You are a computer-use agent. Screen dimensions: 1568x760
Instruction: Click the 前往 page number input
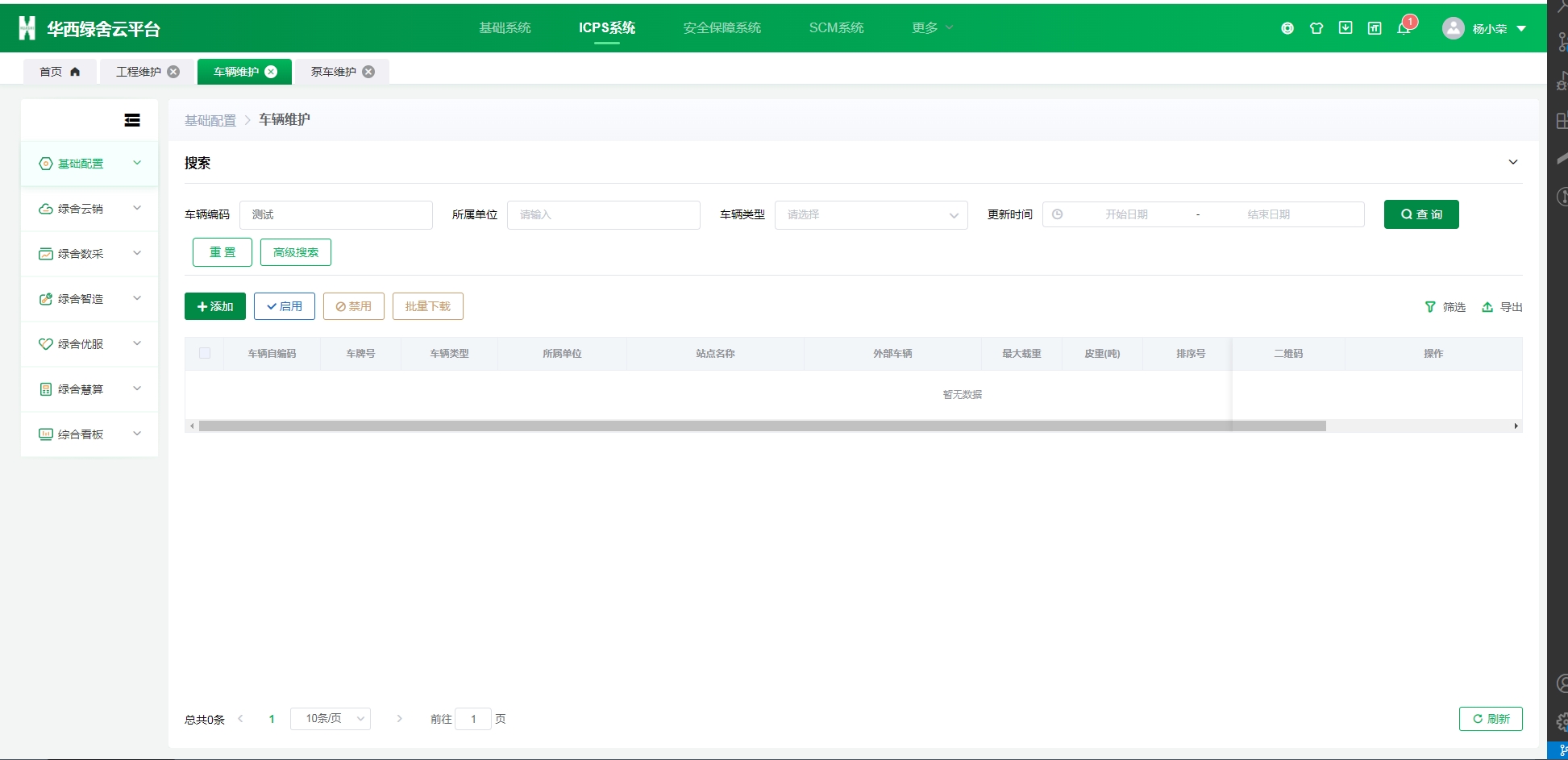[473, 719]
